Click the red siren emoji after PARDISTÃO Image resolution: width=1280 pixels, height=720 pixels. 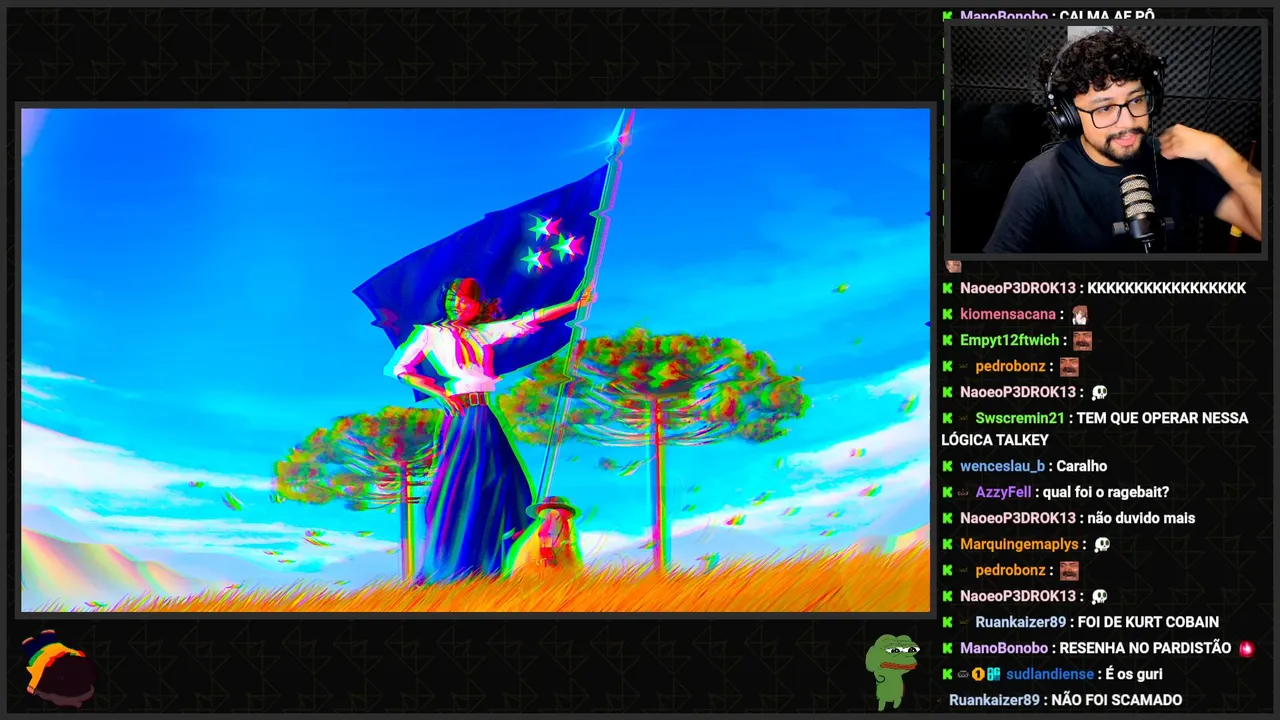pos(1246,649)
